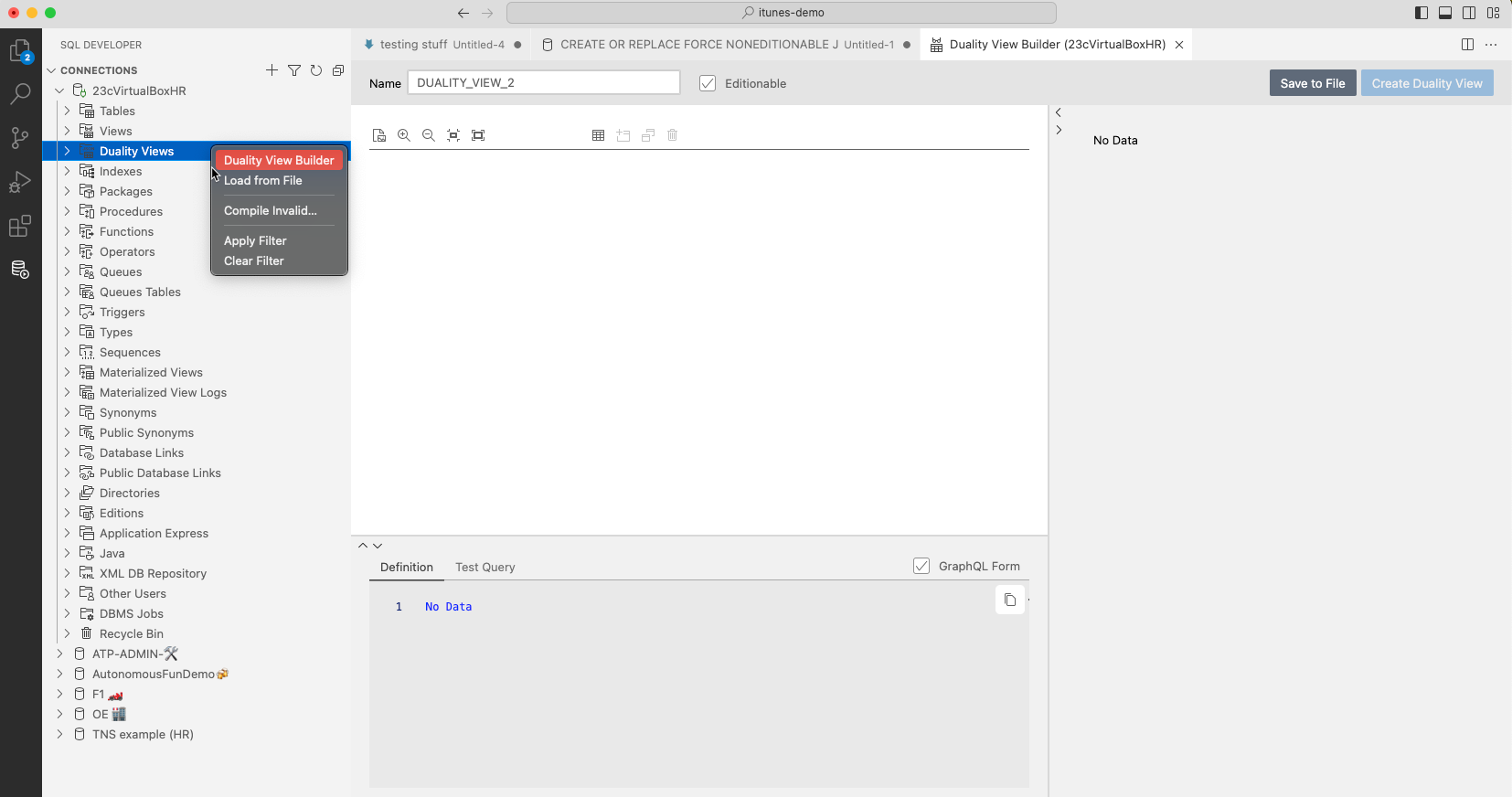Select the Recycle Bin tree item

132,633
